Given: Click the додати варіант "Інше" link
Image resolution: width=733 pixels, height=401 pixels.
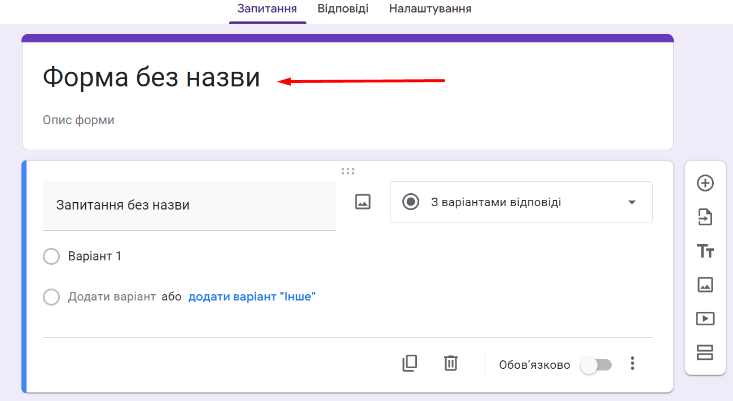Looking at the screenshot, I should point(252,297).
